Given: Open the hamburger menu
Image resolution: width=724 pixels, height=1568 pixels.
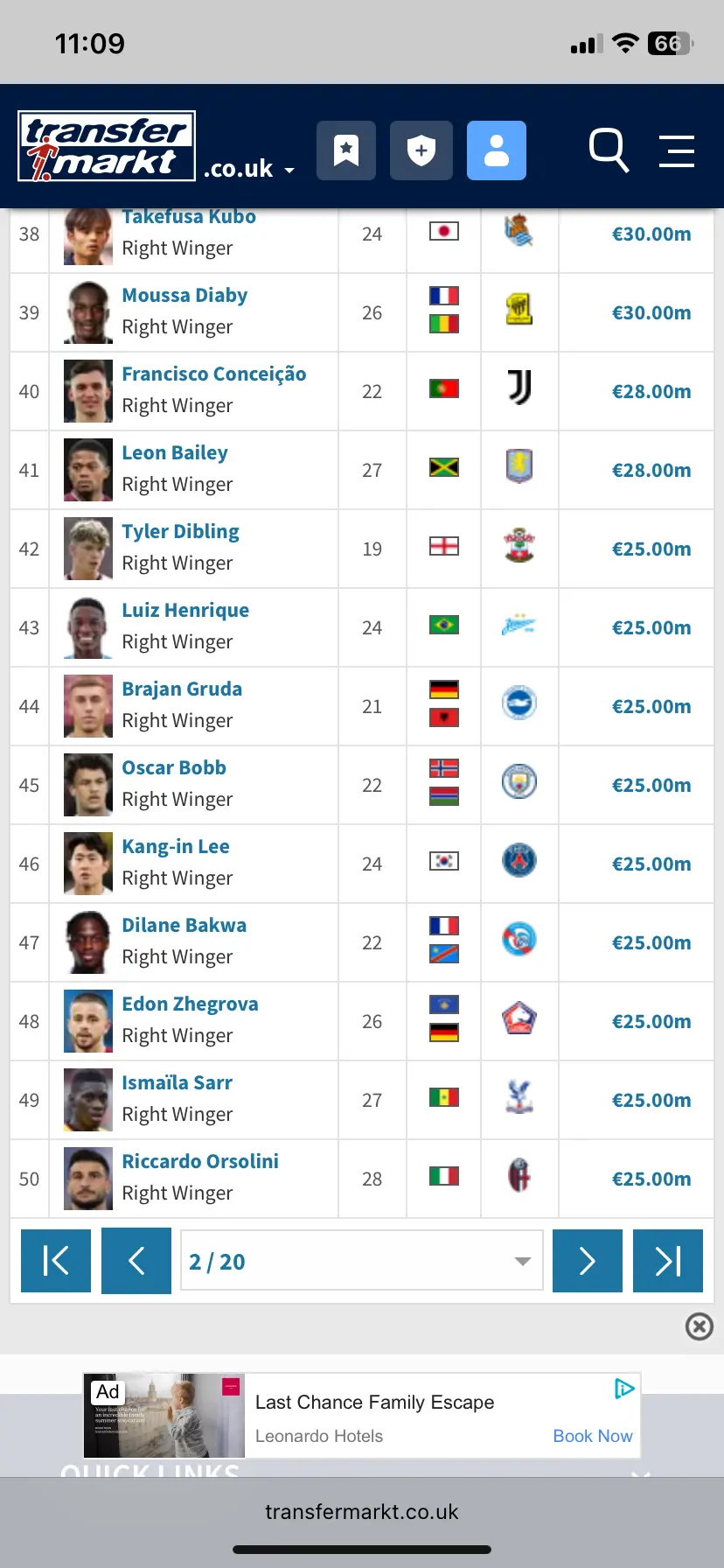Looking at the screenshot, I should (x=676, y=150).
